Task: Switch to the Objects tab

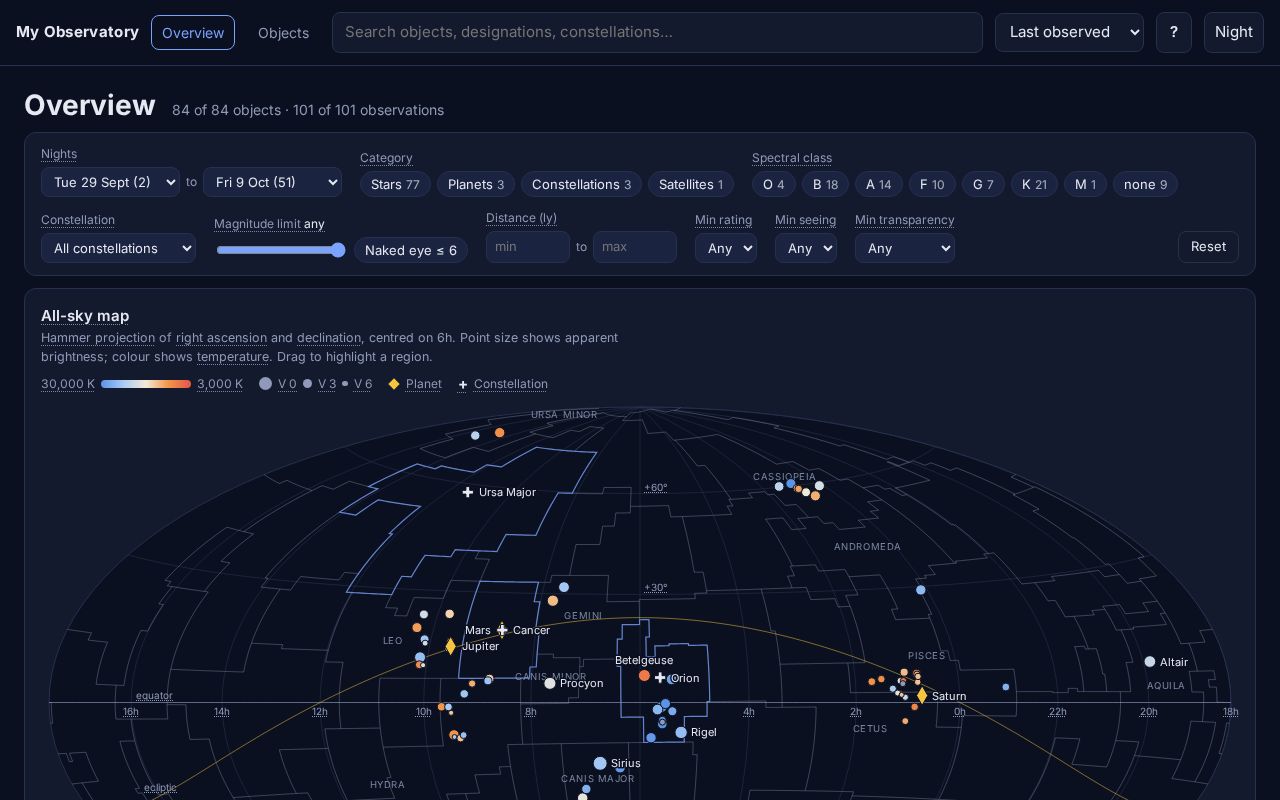Action: click(x=283, y=32)
